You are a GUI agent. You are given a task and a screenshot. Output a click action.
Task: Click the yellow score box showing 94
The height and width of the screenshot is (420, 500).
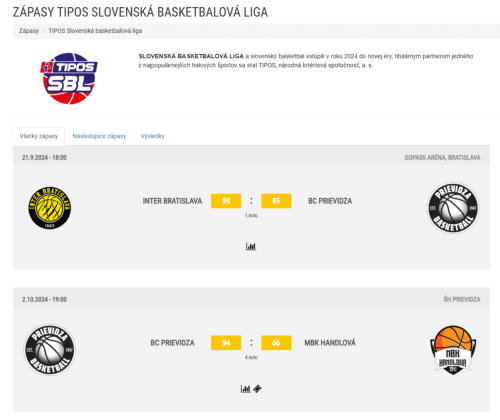pyautogui.click(x=226, y=343)
